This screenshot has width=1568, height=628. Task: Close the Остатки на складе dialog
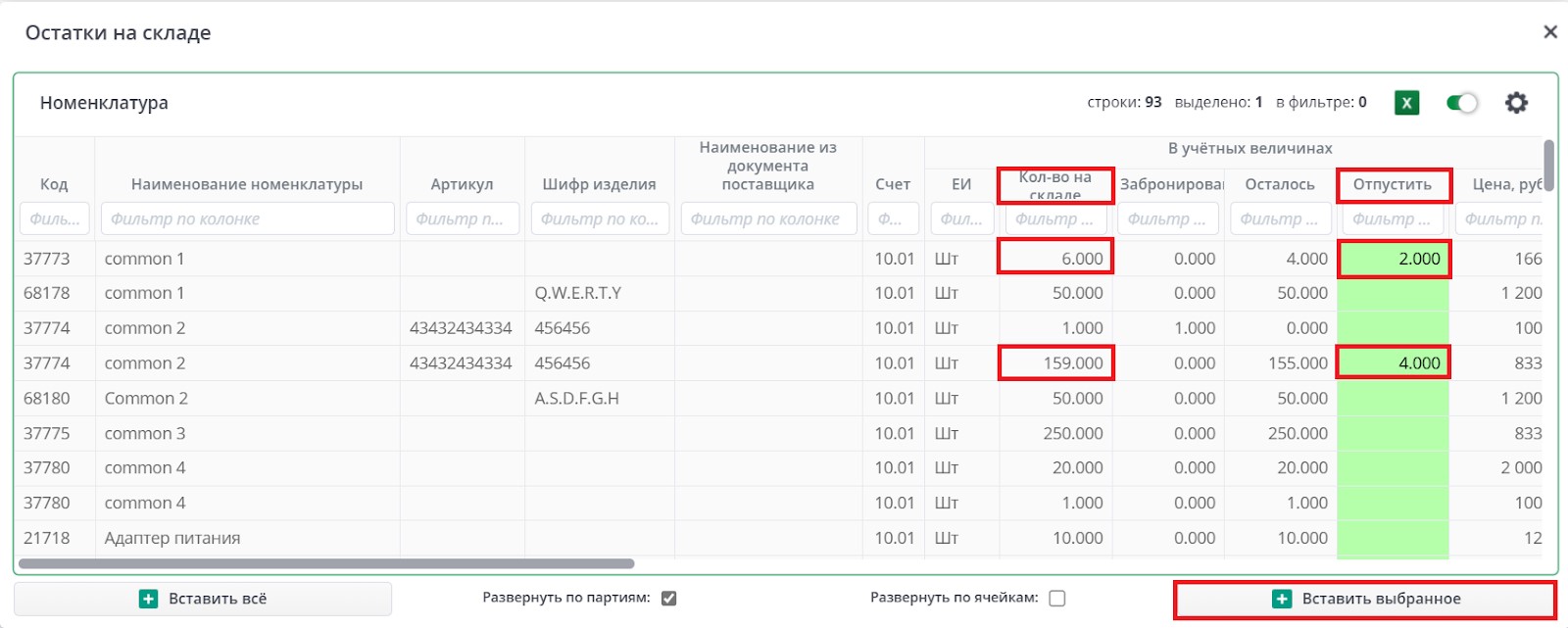click(x=1549, y=32)
